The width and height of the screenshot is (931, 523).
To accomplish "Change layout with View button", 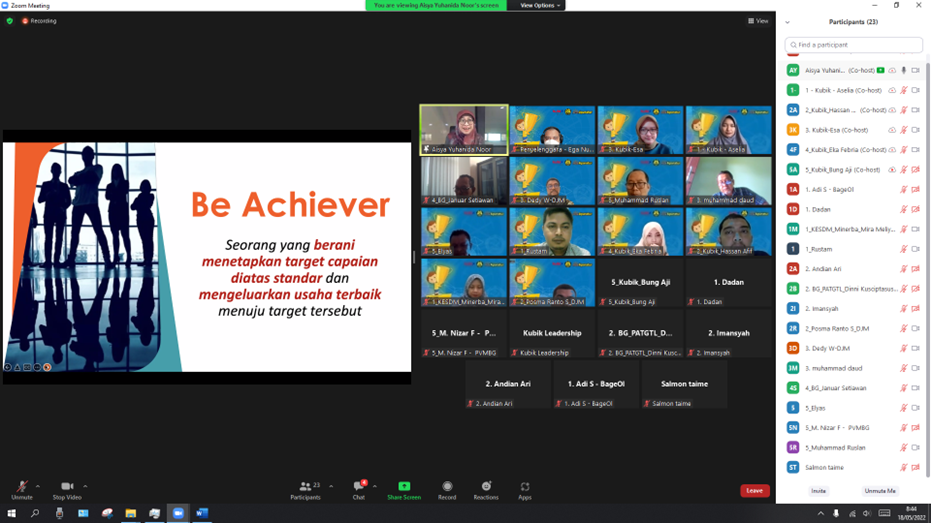I will (758, 21).
